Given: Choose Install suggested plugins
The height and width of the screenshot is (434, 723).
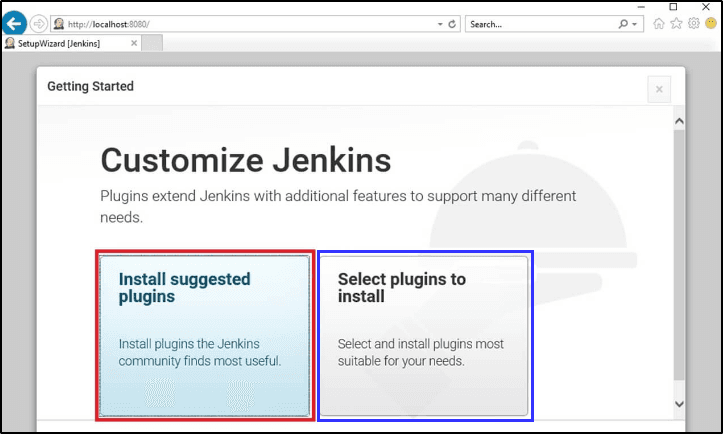Looking at the screenshot, I should [205, 335].
